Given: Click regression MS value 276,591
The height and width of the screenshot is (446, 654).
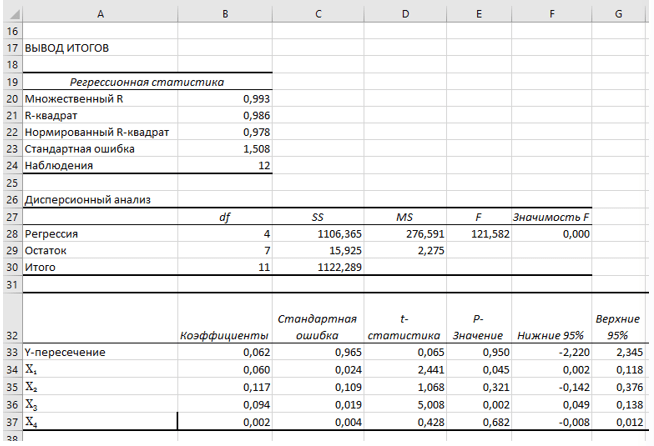Looking at the screenshot, I should pos(405,234).
